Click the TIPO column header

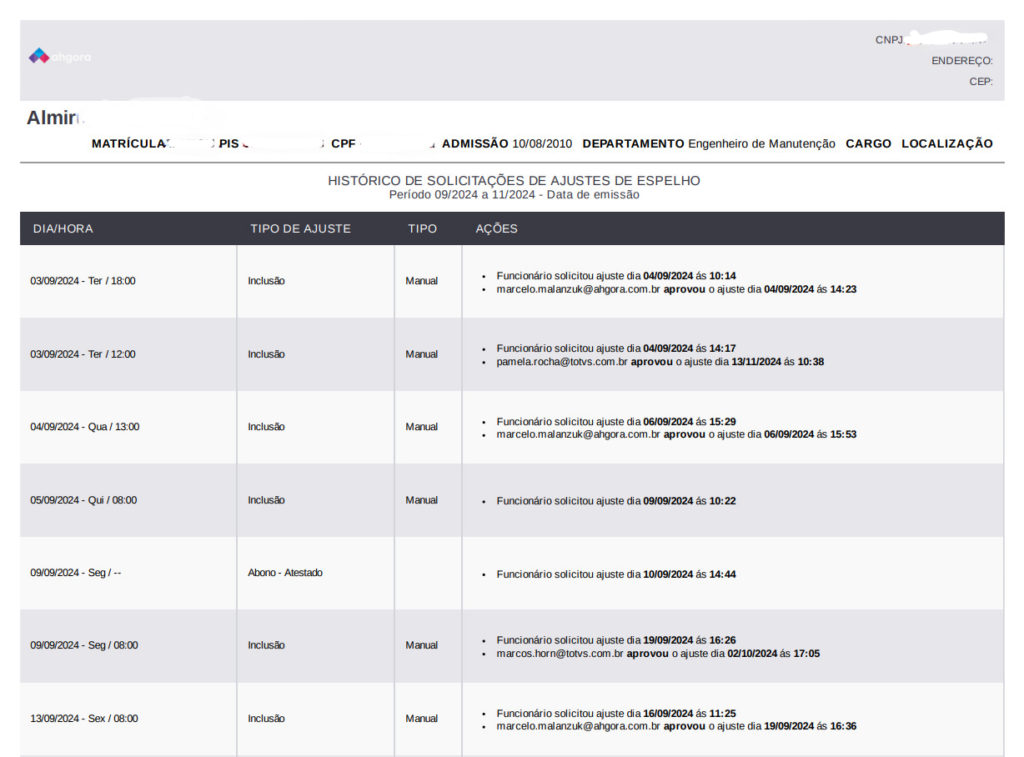(422, 229)
